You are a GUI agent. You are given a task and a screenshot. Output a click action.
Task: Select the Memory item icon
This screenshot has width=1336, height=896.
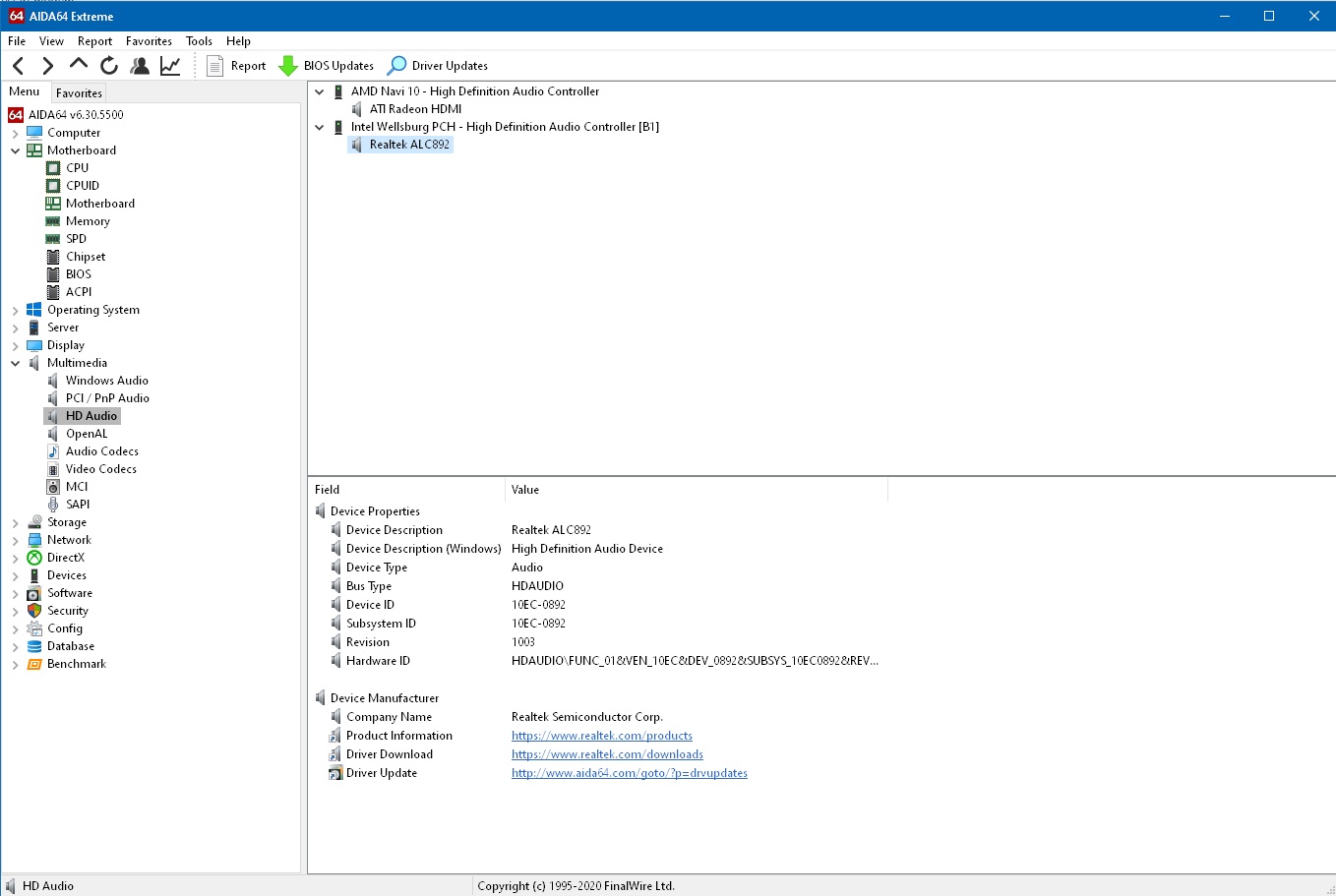coord(53,221)
